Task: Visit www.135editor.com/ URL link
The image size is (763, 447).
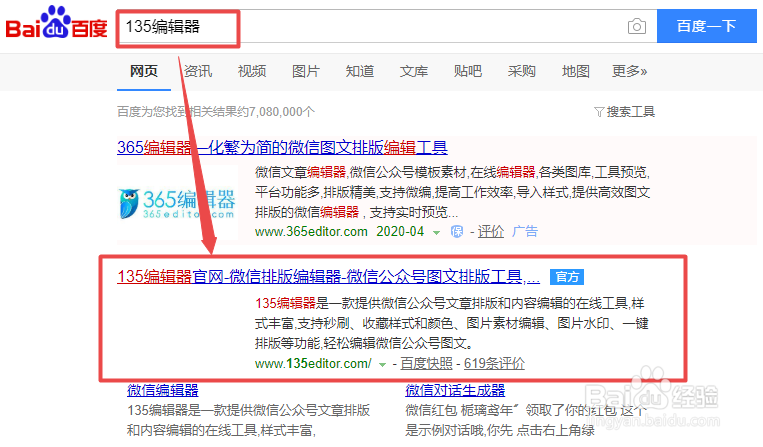Action: (x=313, y=363)
